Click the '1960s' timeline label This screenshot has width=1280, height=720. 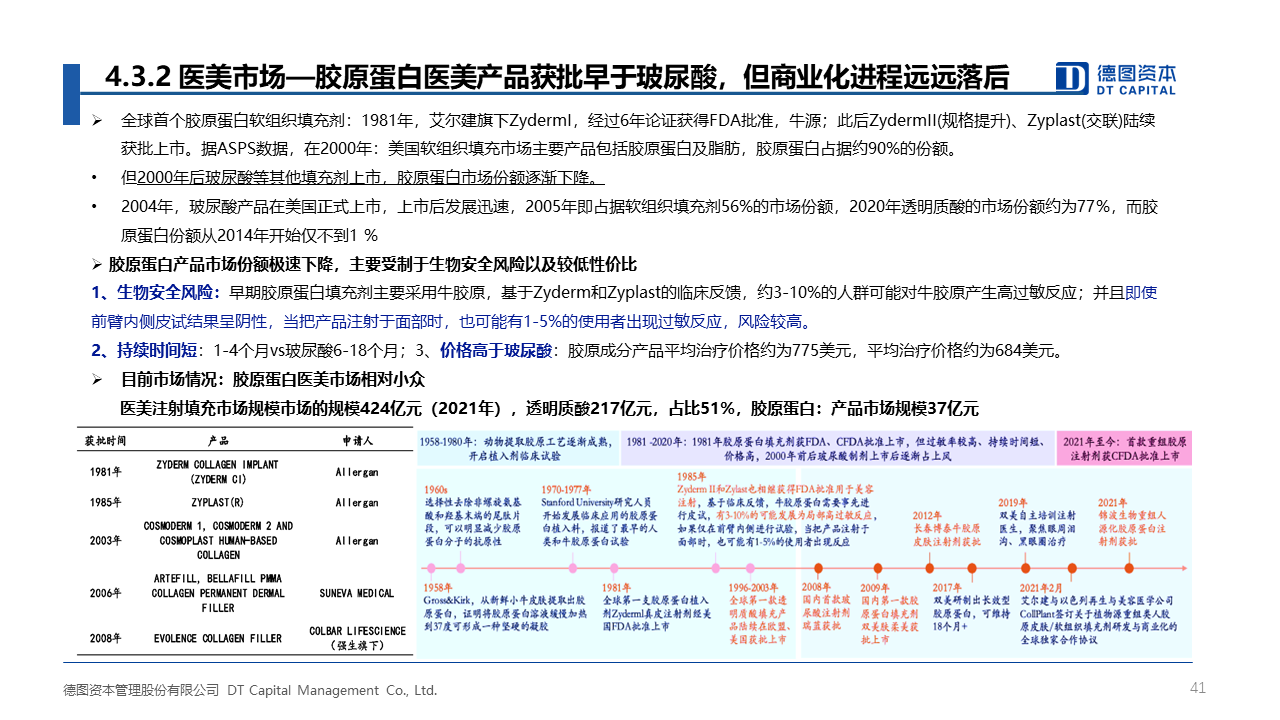pyautogui.click(x=437, y=489)
